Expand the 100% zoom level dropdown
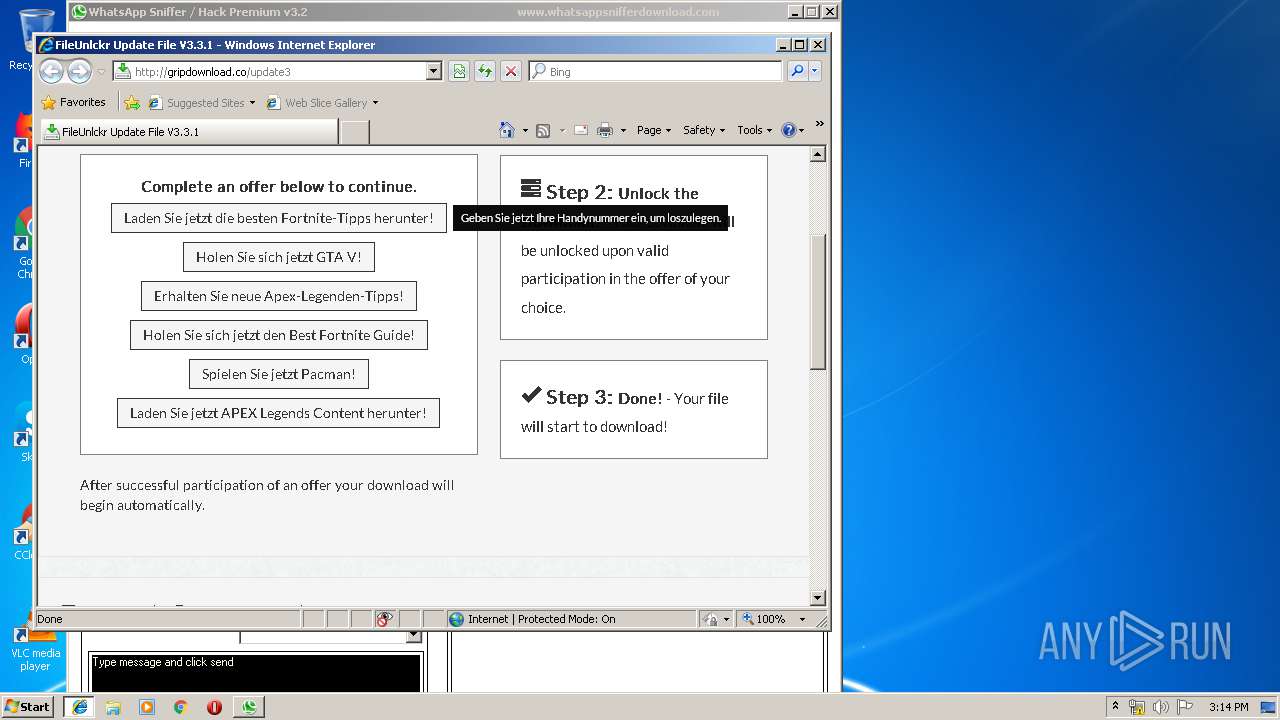This screenshot has height=720, width=1280. (x=802, y=619)
